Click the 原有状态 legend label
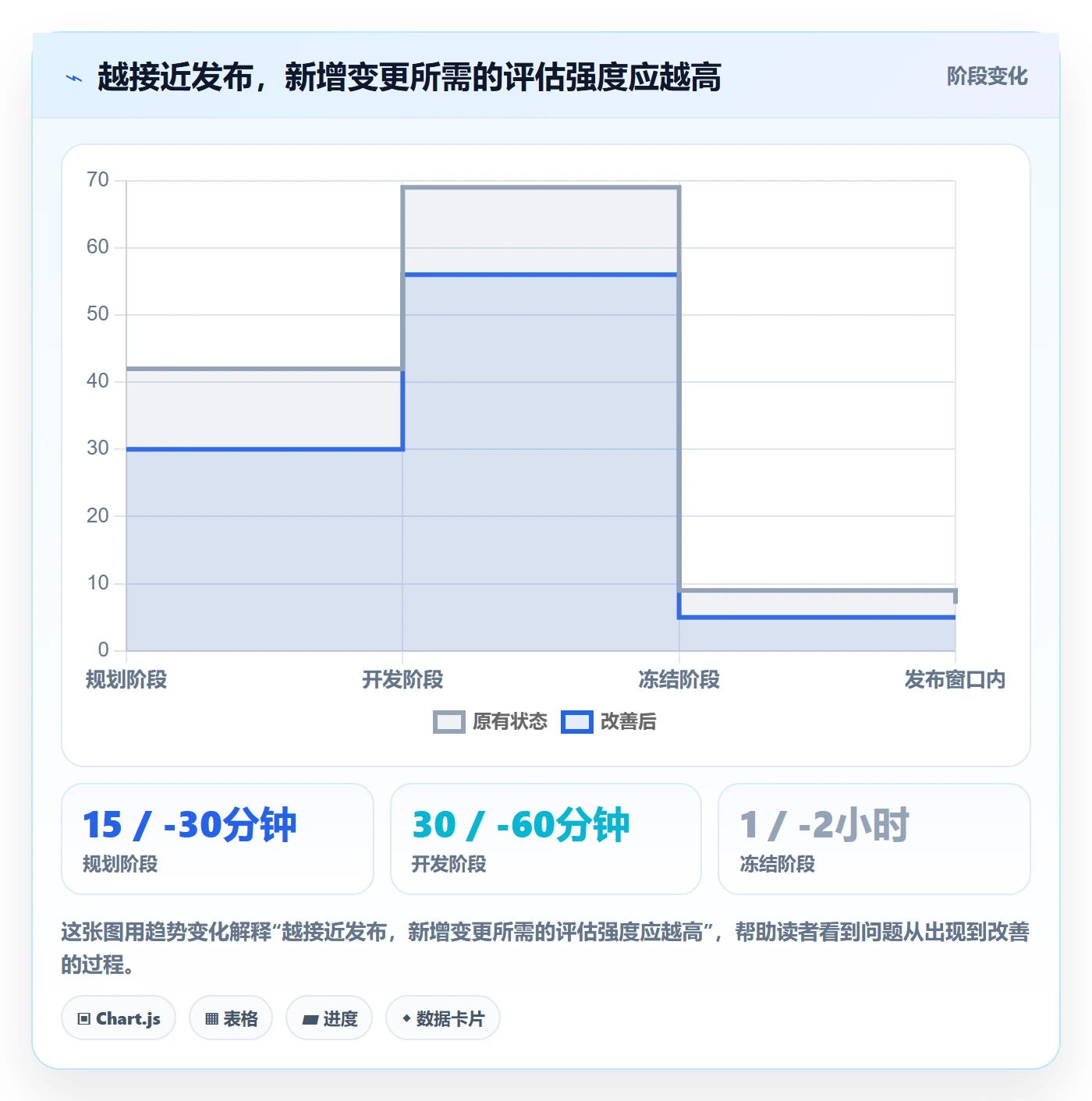 (x=510, y=722)
